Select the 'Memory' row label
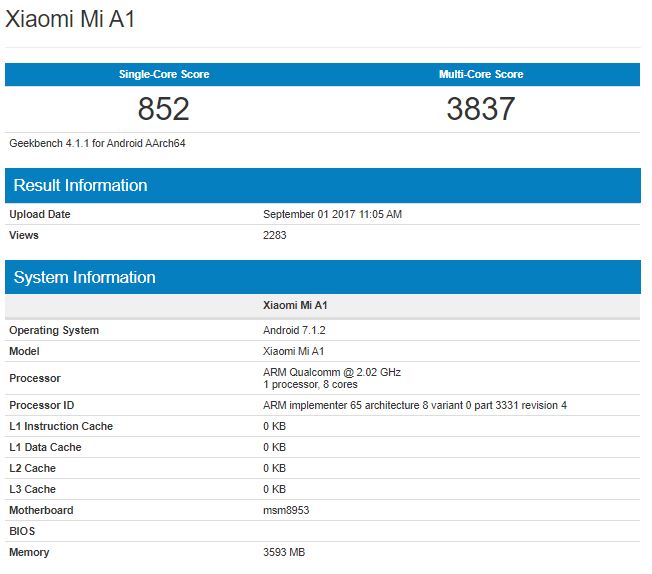Screen dimensions: 652x574 point(29,552)
